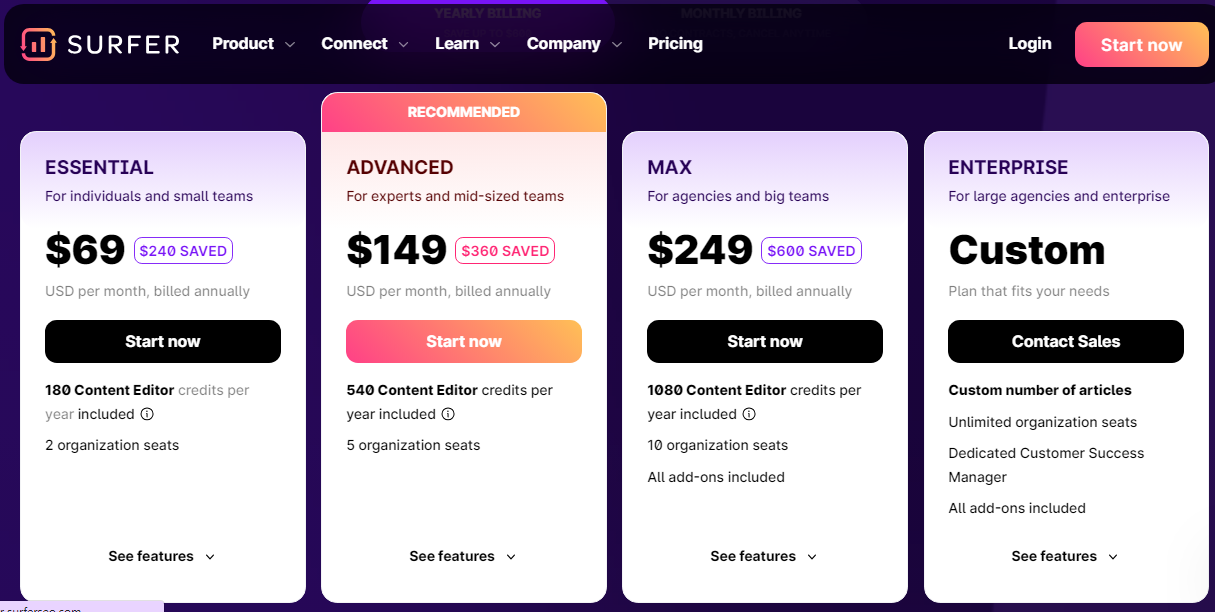The image size is (1215, 612).
Task: Expand See features under Advanced
Action: (463, 556)
